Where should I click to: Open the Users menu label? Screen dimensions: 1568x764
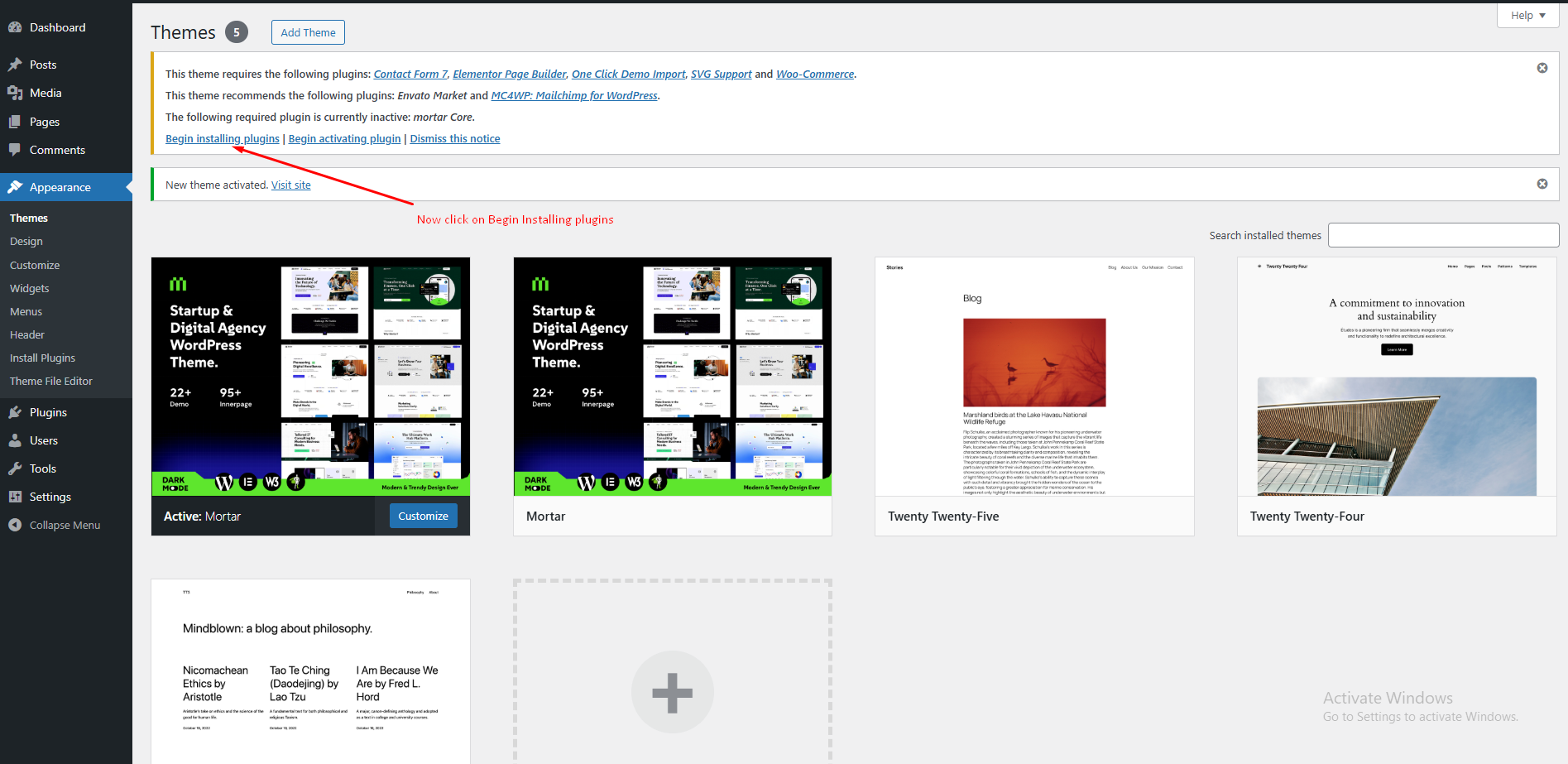[44, 440]
